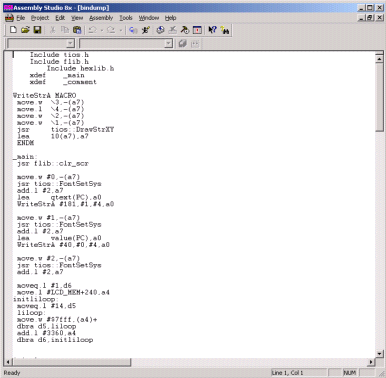Open the Window menu
The height and width of the screenshot is (378, 386).
pyautogui.click(x=149, y=18)
